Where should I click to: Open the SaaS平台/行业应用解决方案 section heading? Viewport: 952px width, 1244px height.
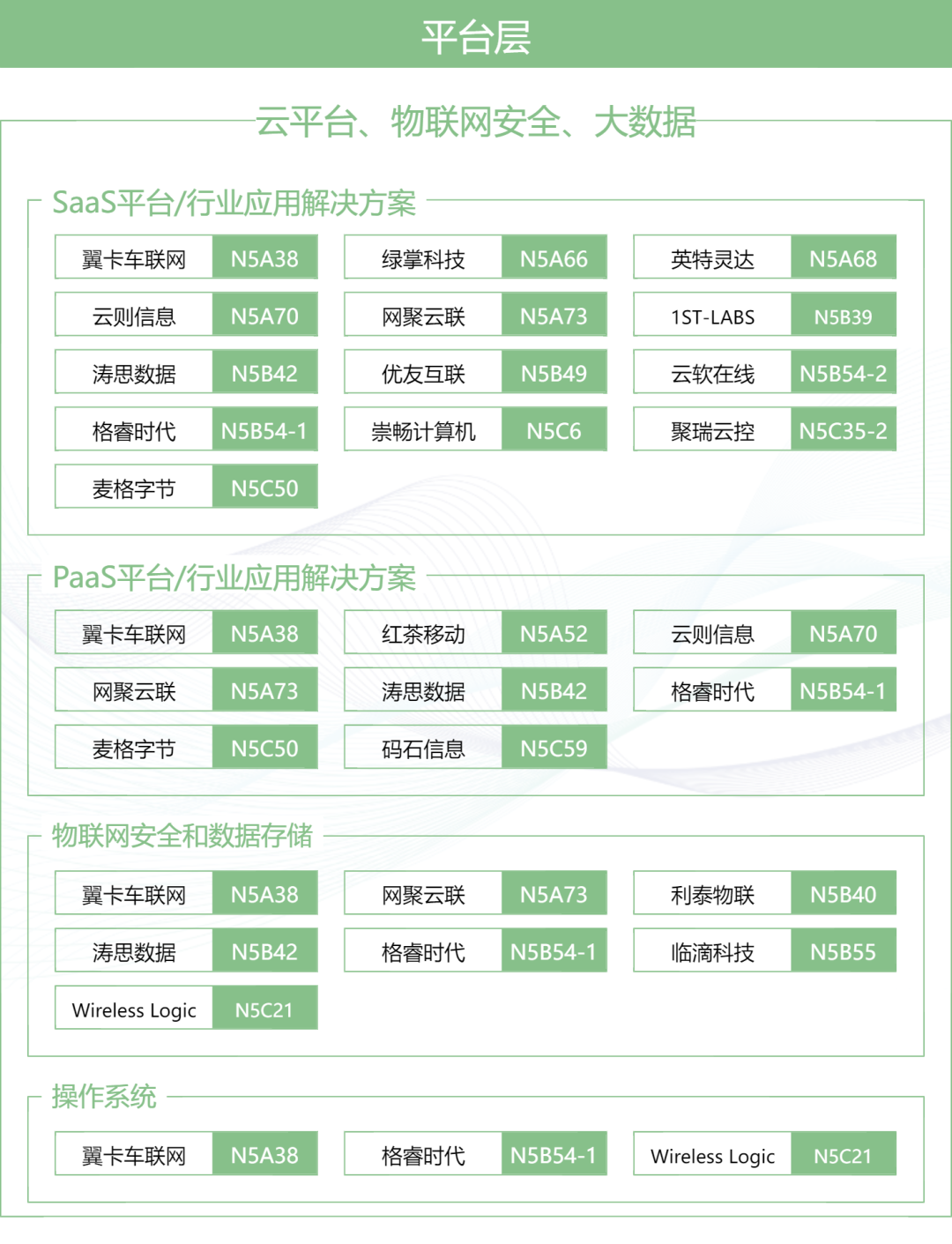point(234,203)
